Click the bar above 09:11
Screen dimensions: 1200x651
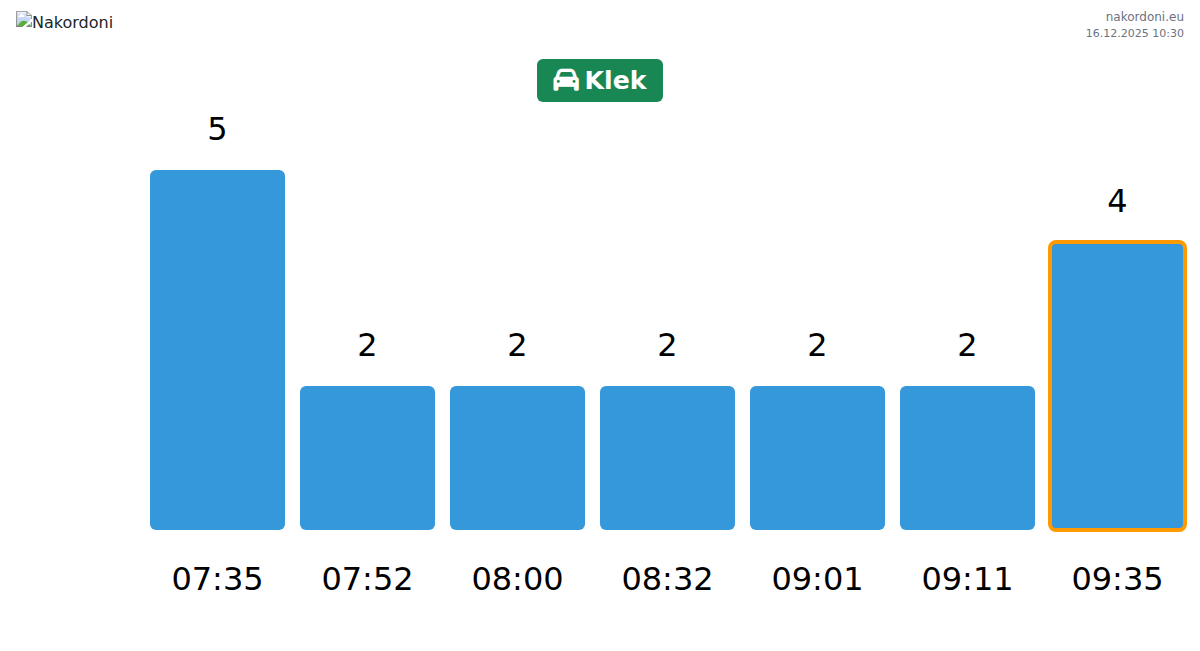click(x=967, y=458)
